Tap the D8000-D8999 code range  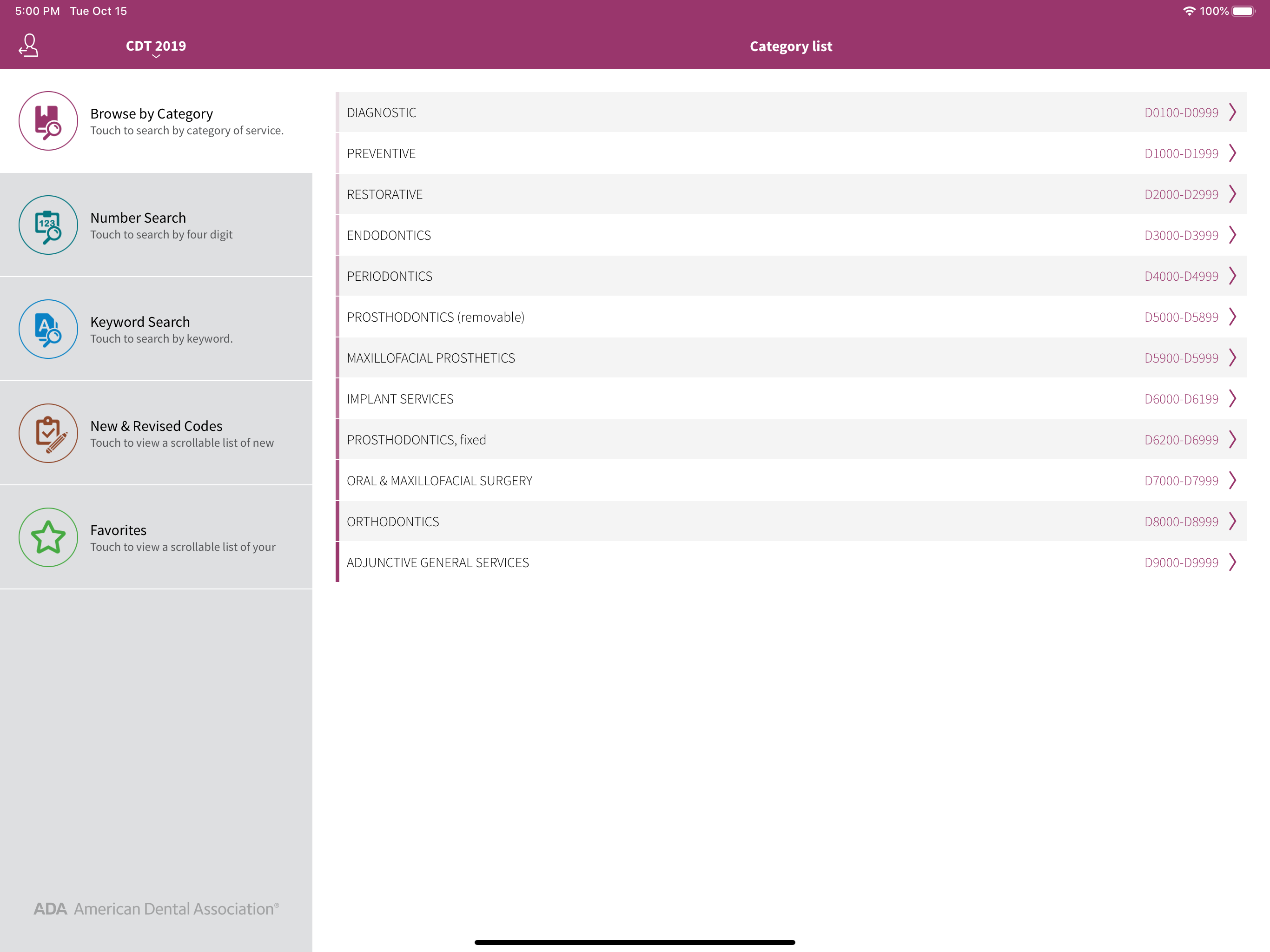[x=1181, y=522]
